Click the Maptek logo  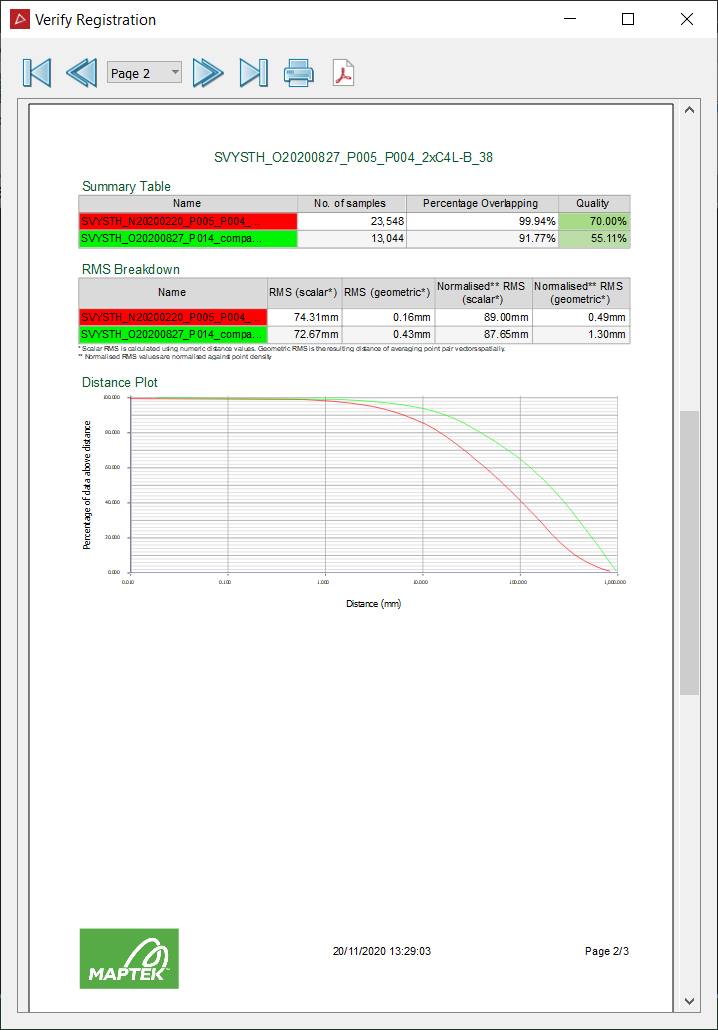point(129,958)
